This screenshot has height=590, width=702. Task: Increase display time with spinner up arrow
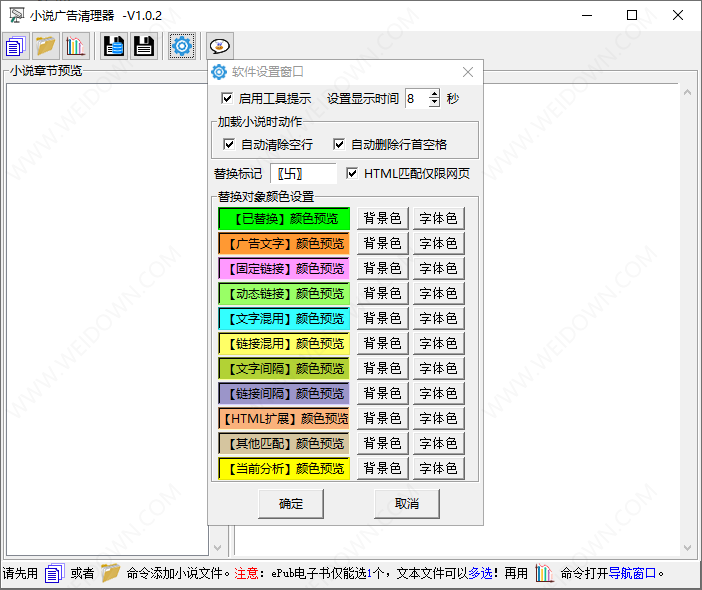click(434, 94)
